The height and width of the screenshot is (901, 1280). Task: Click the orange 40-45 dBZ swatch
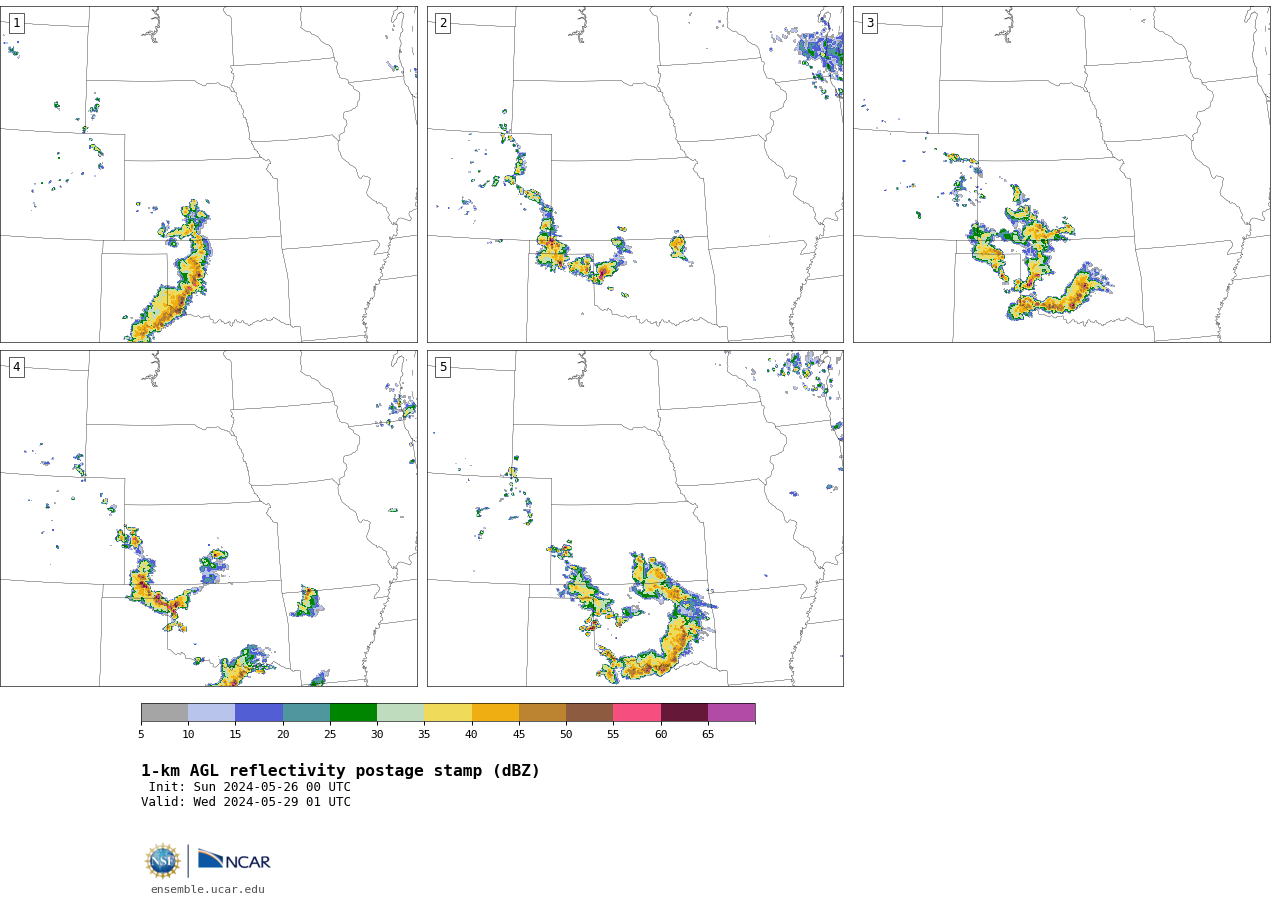(495, 713)
